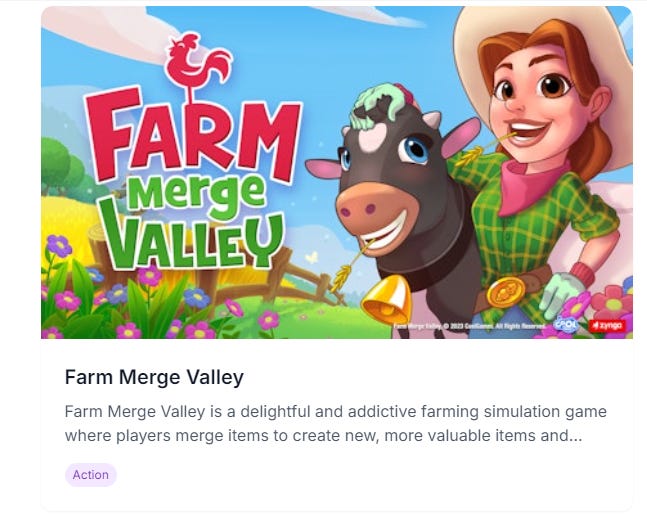Click the red FARM word in logo
This screenshot has height=527, width=647.
192,136
